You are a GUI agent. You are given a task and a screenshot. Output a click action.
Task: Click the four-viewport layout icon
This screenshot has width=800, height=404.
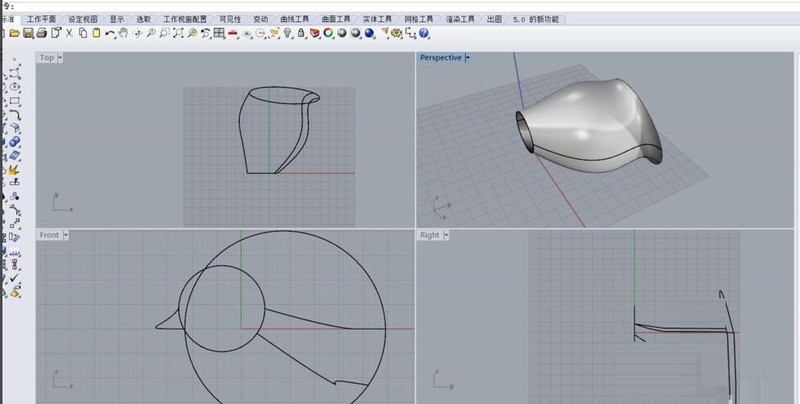pyautogui.click(x=219, y=33)
